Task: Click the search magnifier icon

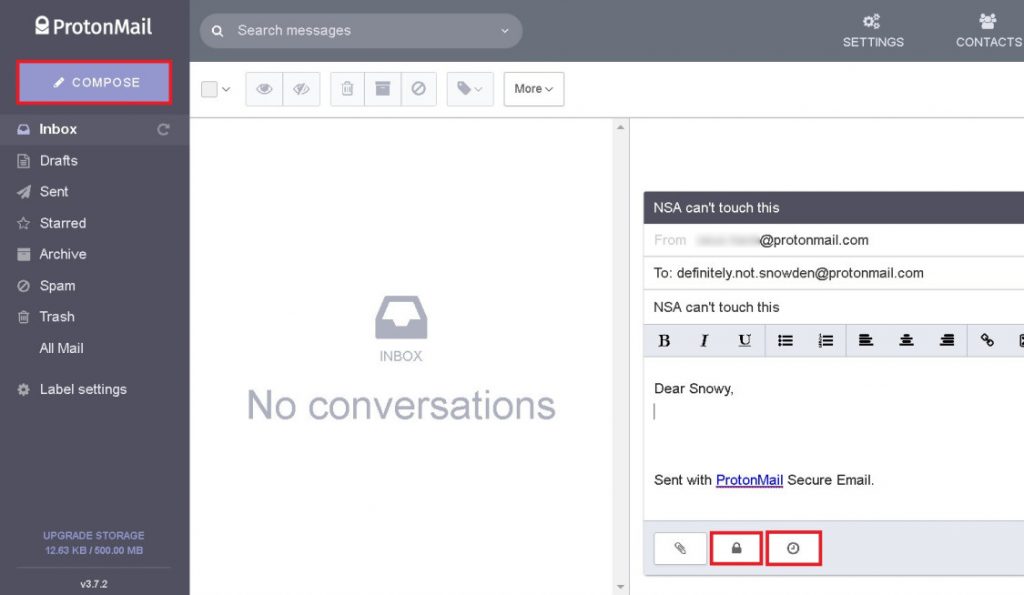Action: tap(217, 31)
